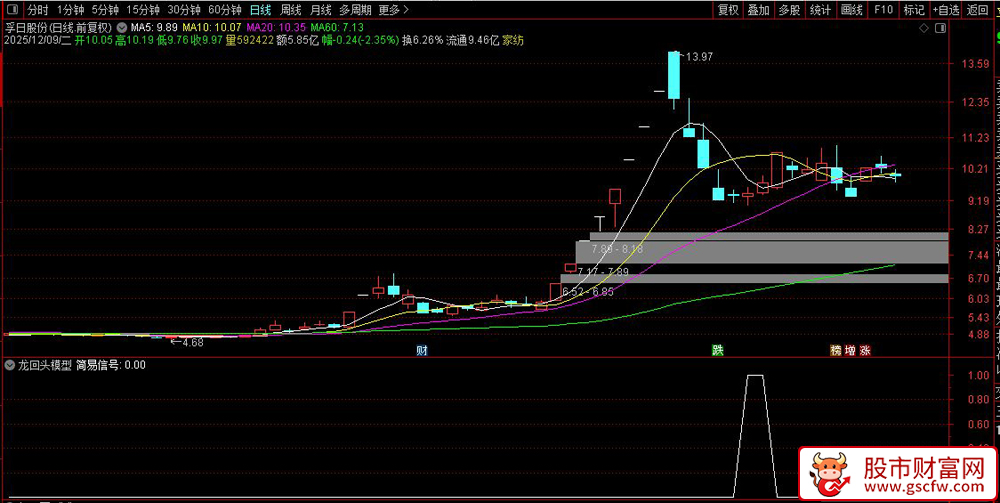This screenshot has height=503, width=1000.
Task: Click the 增 marker below the chart
Action: tap(850, 350)
